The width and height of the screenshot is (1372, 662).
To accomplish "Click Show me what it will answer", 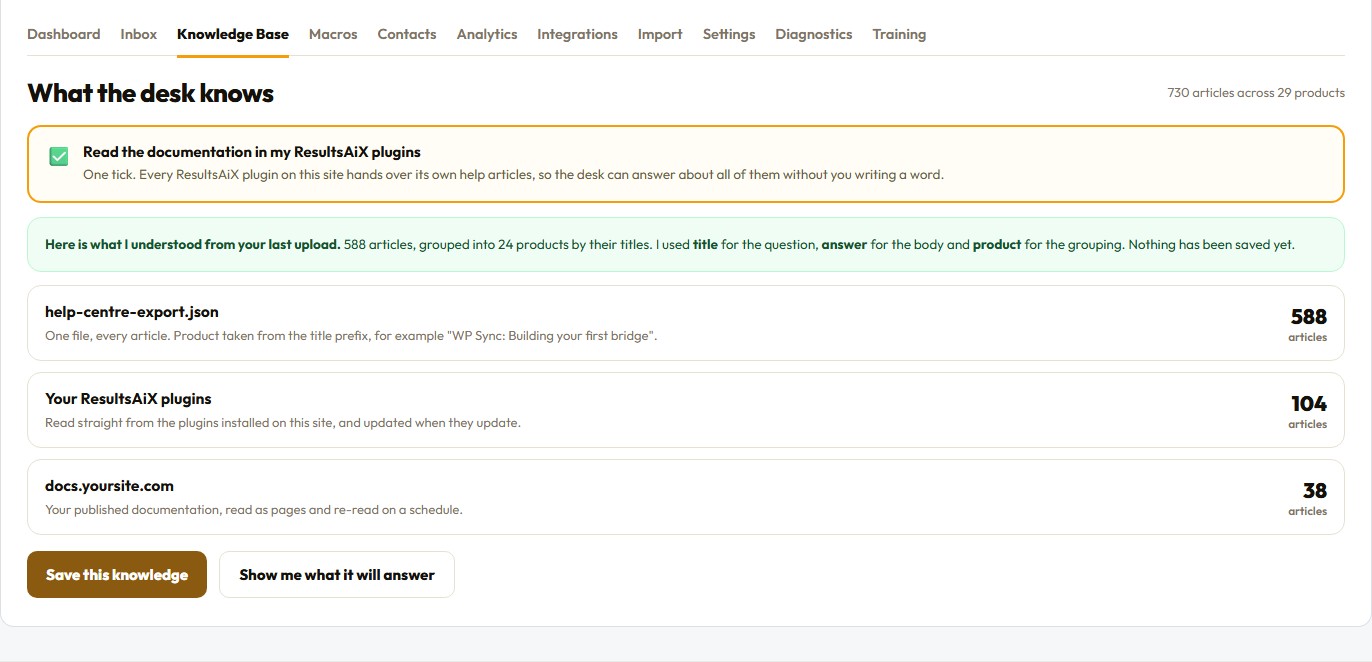I will pyautogui.click(x=337, y=575).
